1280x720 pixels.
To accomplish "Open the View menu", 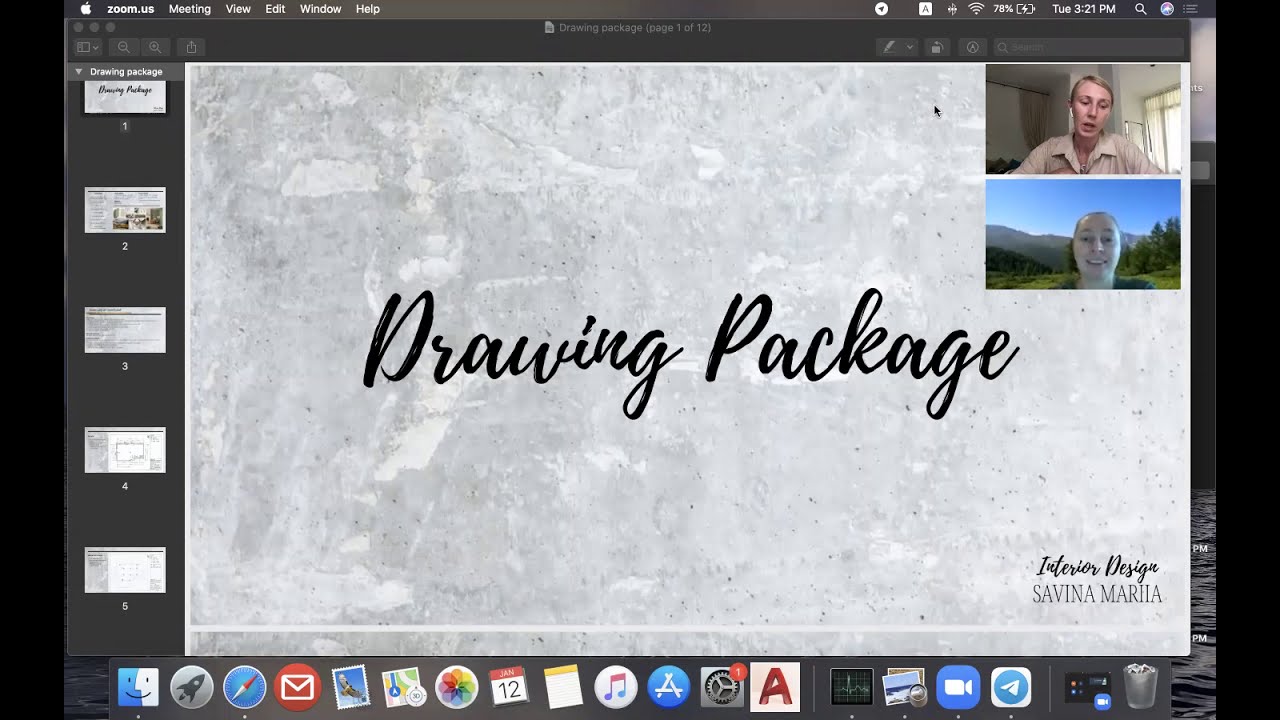I will tap(238, 9).
